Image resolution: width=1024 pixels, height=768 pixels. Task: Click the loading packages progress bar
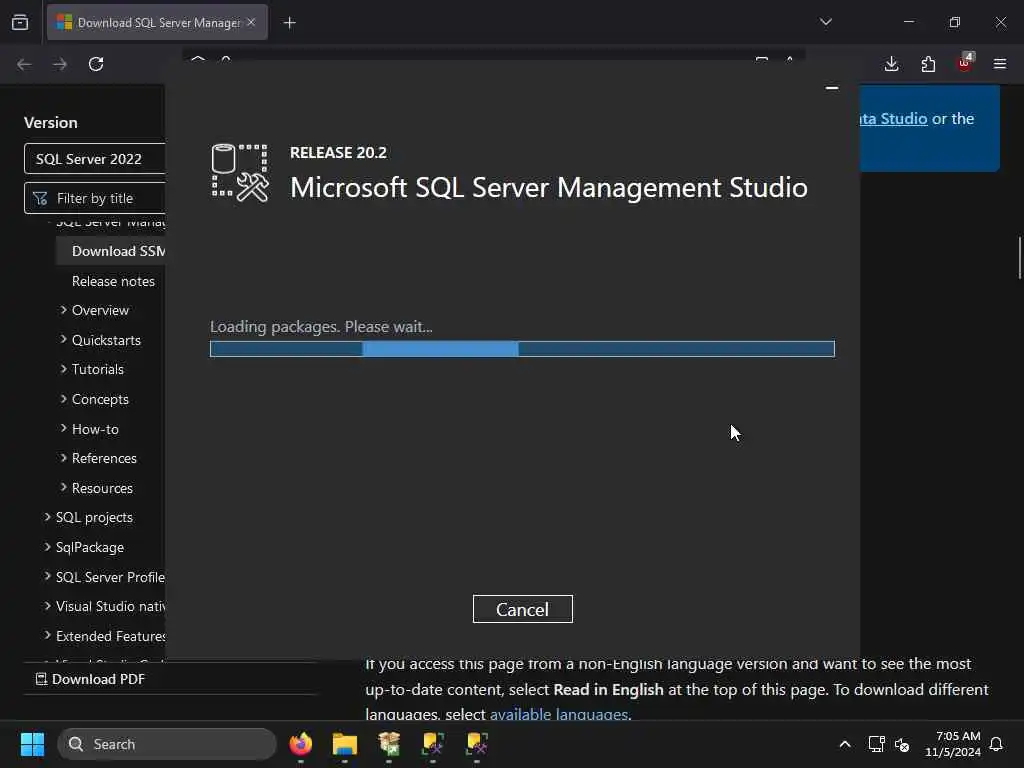(x=522, y=349)
